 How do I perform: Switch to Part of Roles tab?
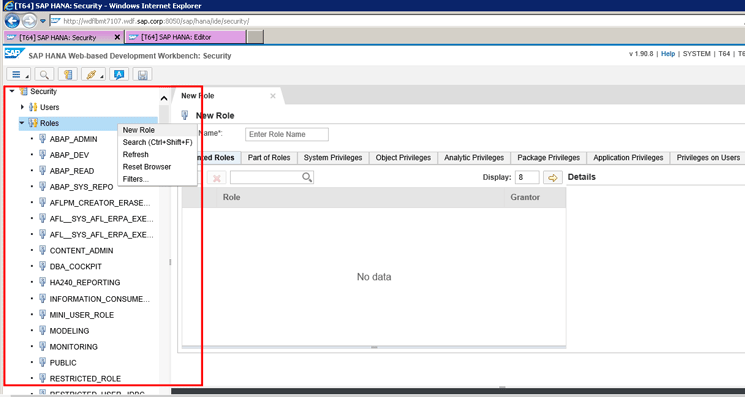pos(269,158)
